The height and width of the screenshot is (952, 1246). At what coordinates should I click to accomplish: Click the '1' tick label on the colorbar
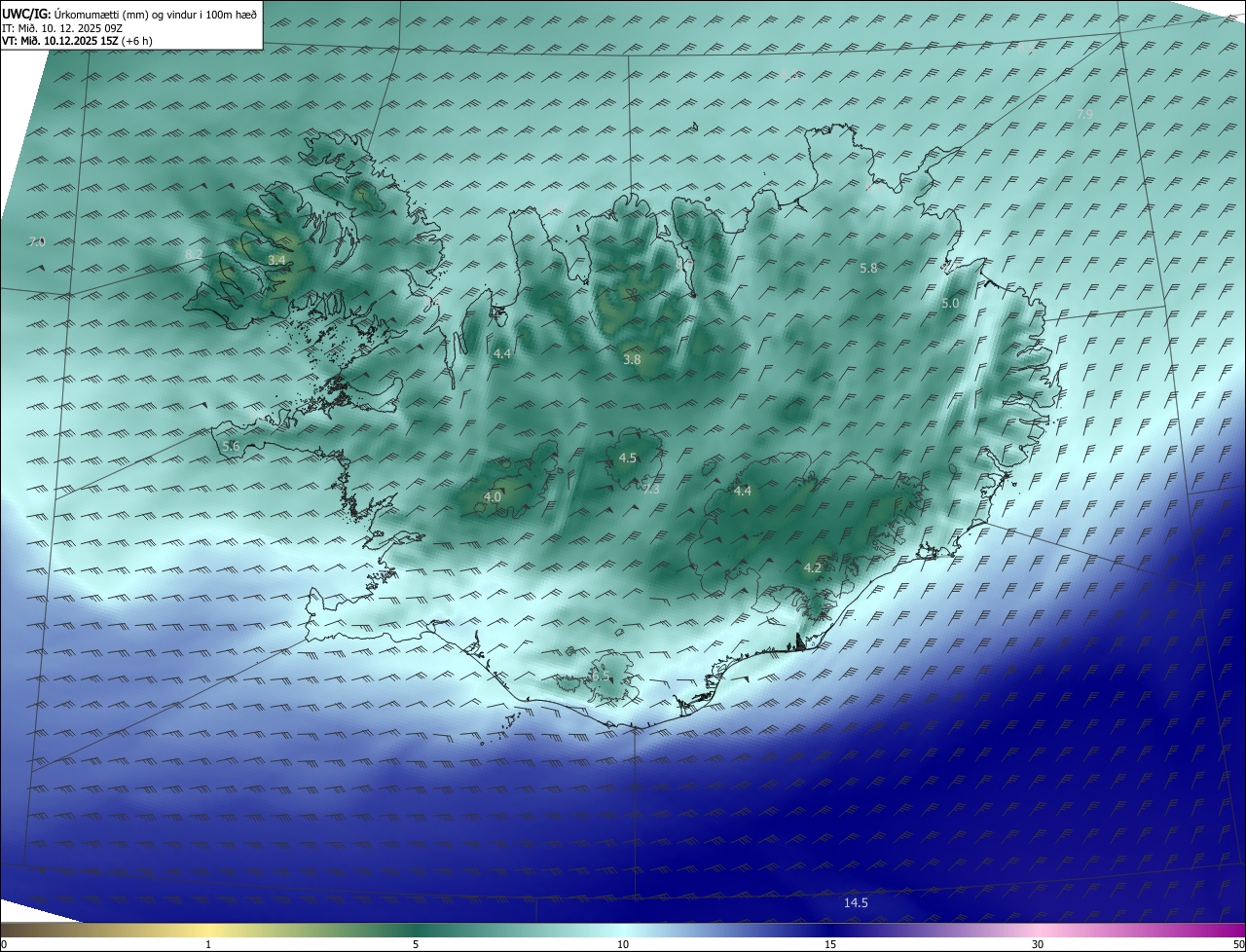(208, 944)
